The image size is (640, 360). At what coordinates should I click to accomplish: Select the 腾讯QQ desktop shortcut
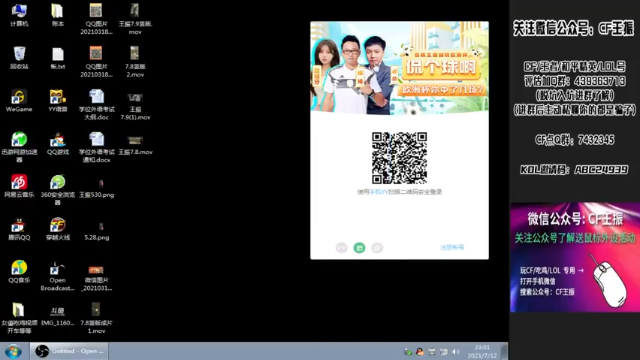click(x=19, y=229)
